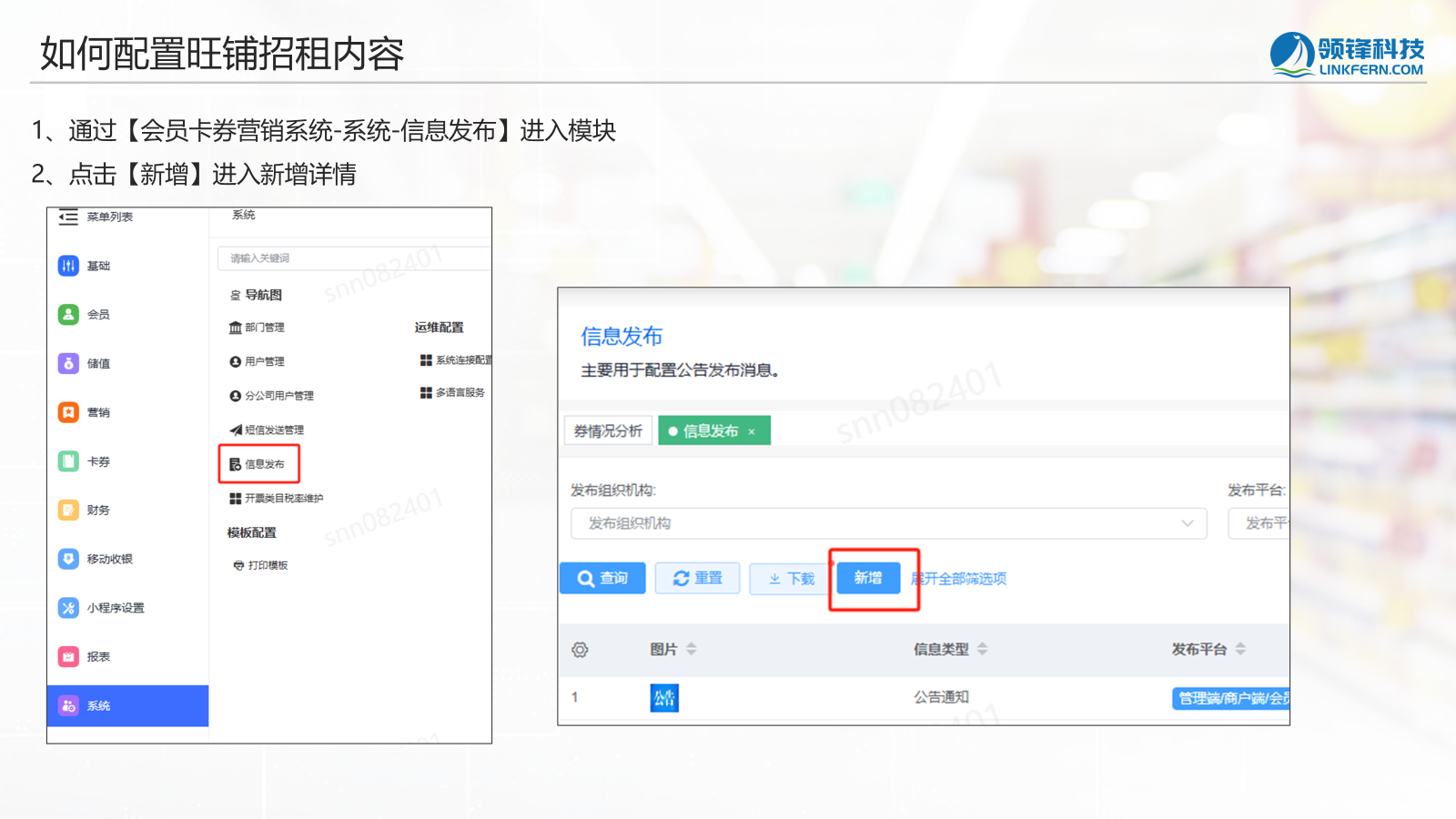Viewport: 1456px width, 819px height.
Task: Open the 发布组织机构 dropdown
Action: pos(889,523)
